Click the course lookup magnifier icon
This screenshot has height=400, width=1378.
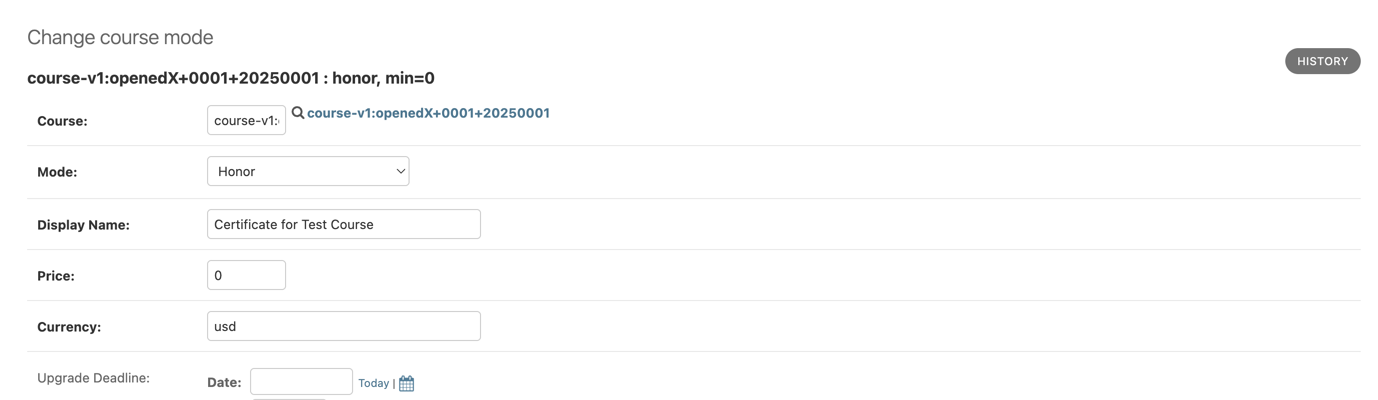[298, 113]
